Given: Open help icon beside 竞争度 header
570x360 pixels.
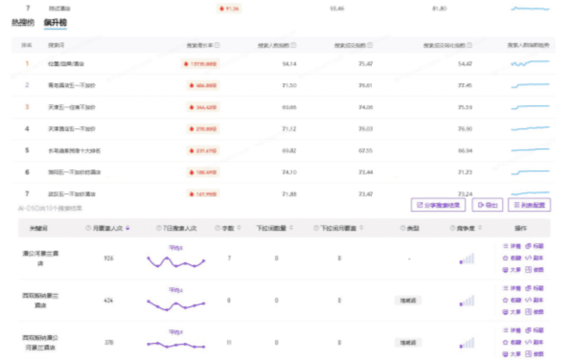Looking at the screenshot, I should coord(452,228).
